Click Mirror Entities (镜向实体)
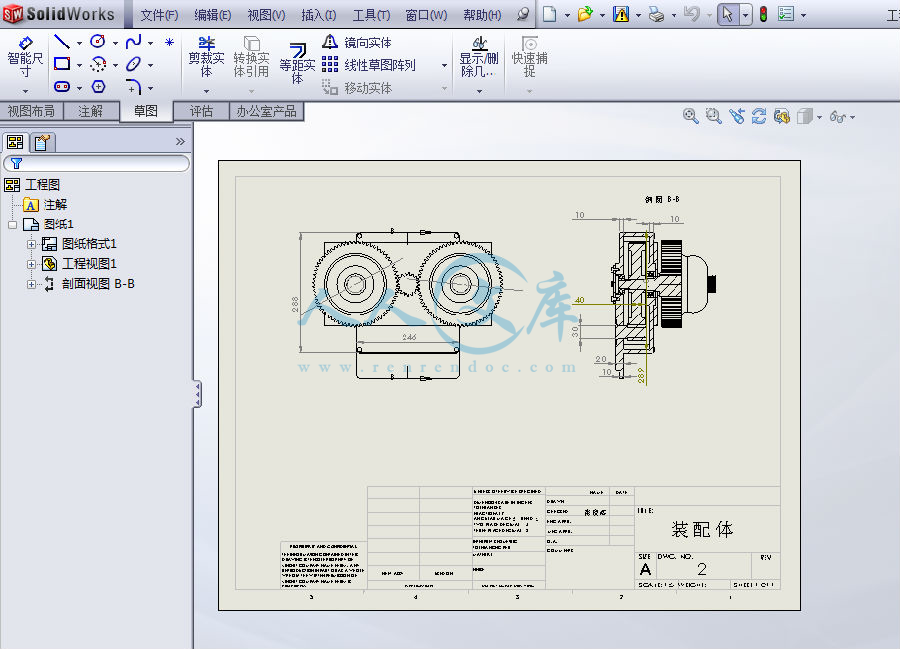This screenshot has width=900, height=649. click(x=356, y=42)
